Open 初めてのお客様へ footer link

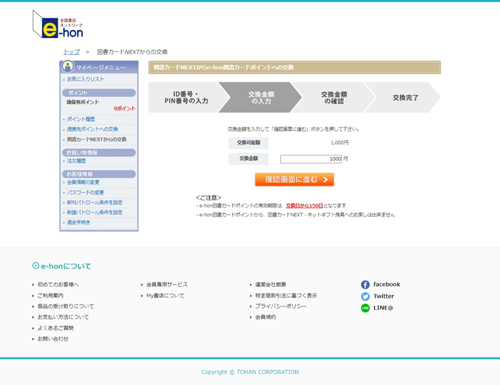click(x=58, y=285)
